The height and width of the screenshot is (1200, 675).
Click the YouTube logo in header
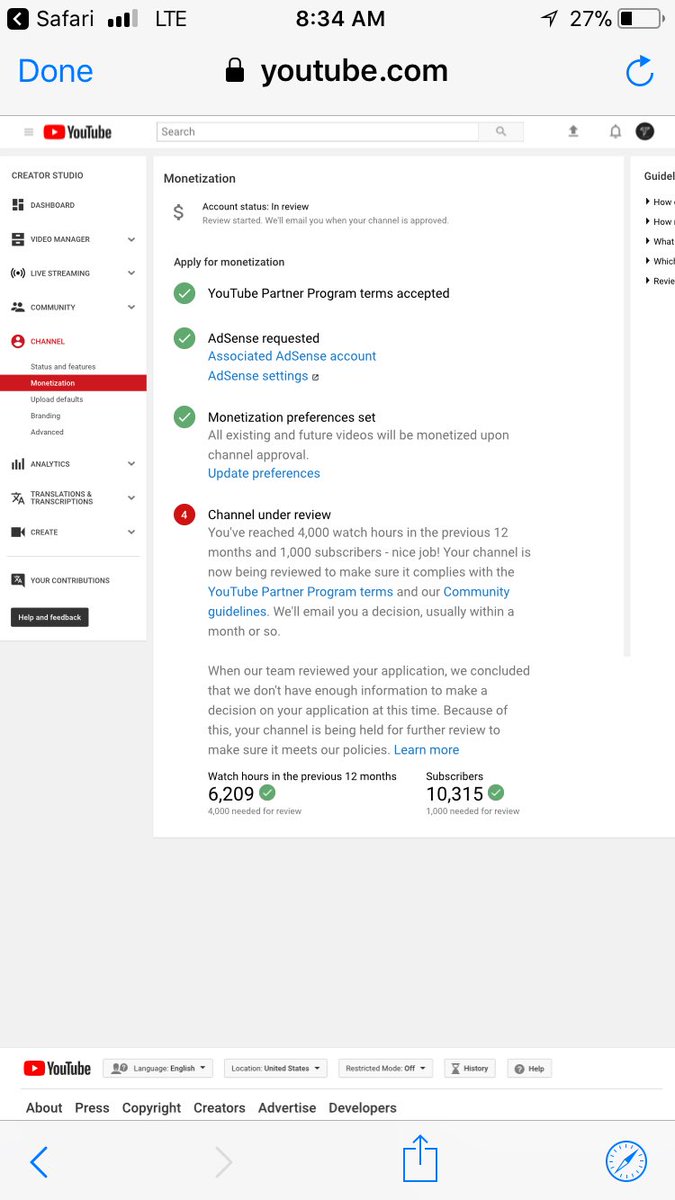click(x=77, y=132)
